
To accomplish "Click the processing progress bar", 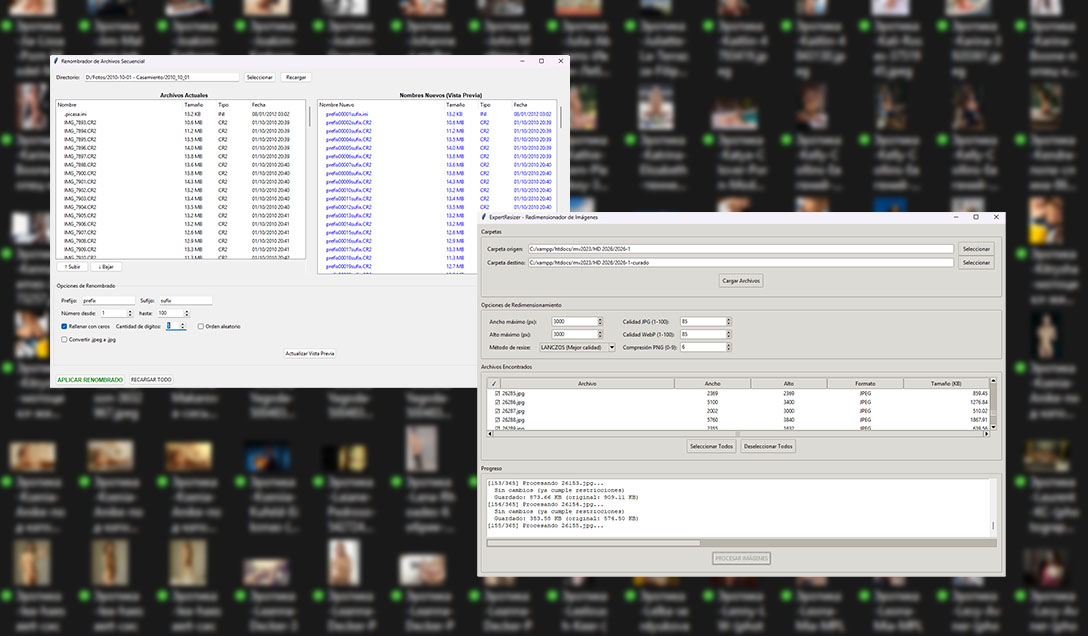I will pyautogui.click(x=740, y=543).
